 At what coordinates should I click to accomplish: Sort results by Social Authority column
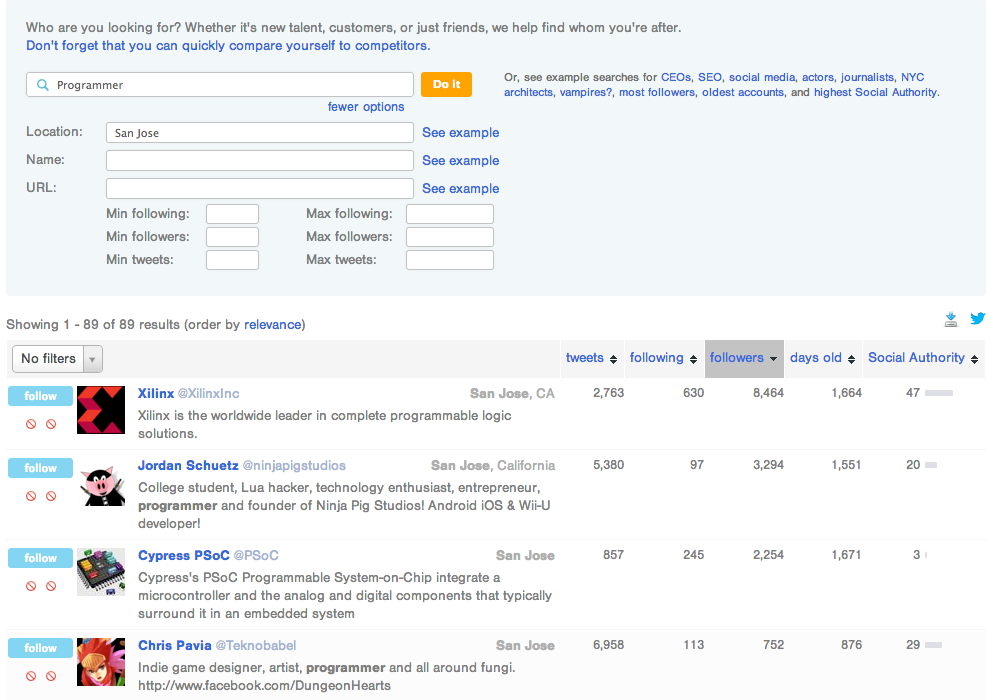coord(923,358)
